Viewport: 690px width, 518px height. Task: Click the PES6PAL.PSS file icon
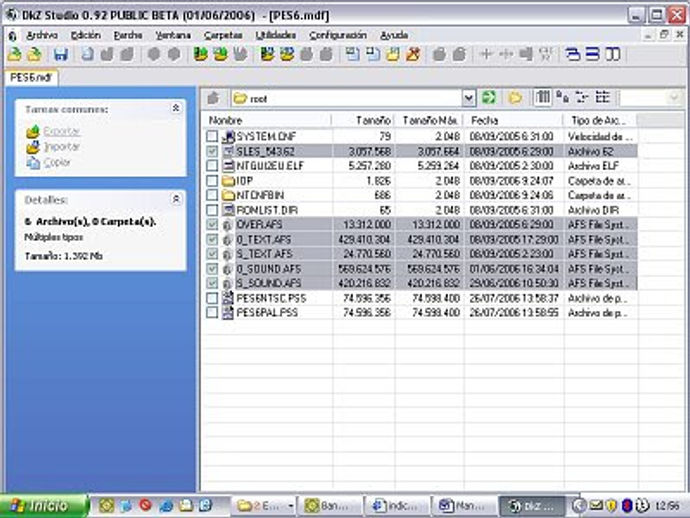click(228, 313)
